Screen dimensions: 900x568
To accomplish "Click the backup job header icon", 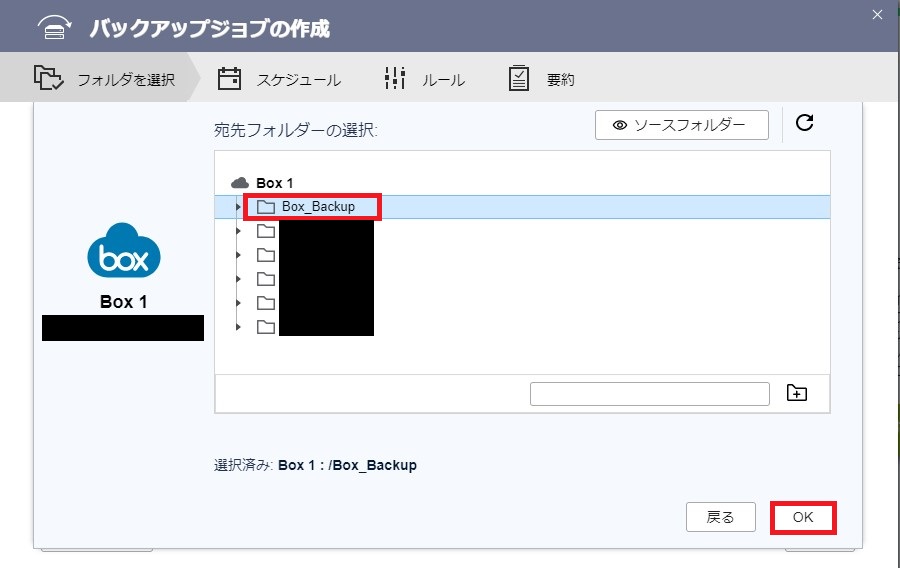I will pos(55,28).
